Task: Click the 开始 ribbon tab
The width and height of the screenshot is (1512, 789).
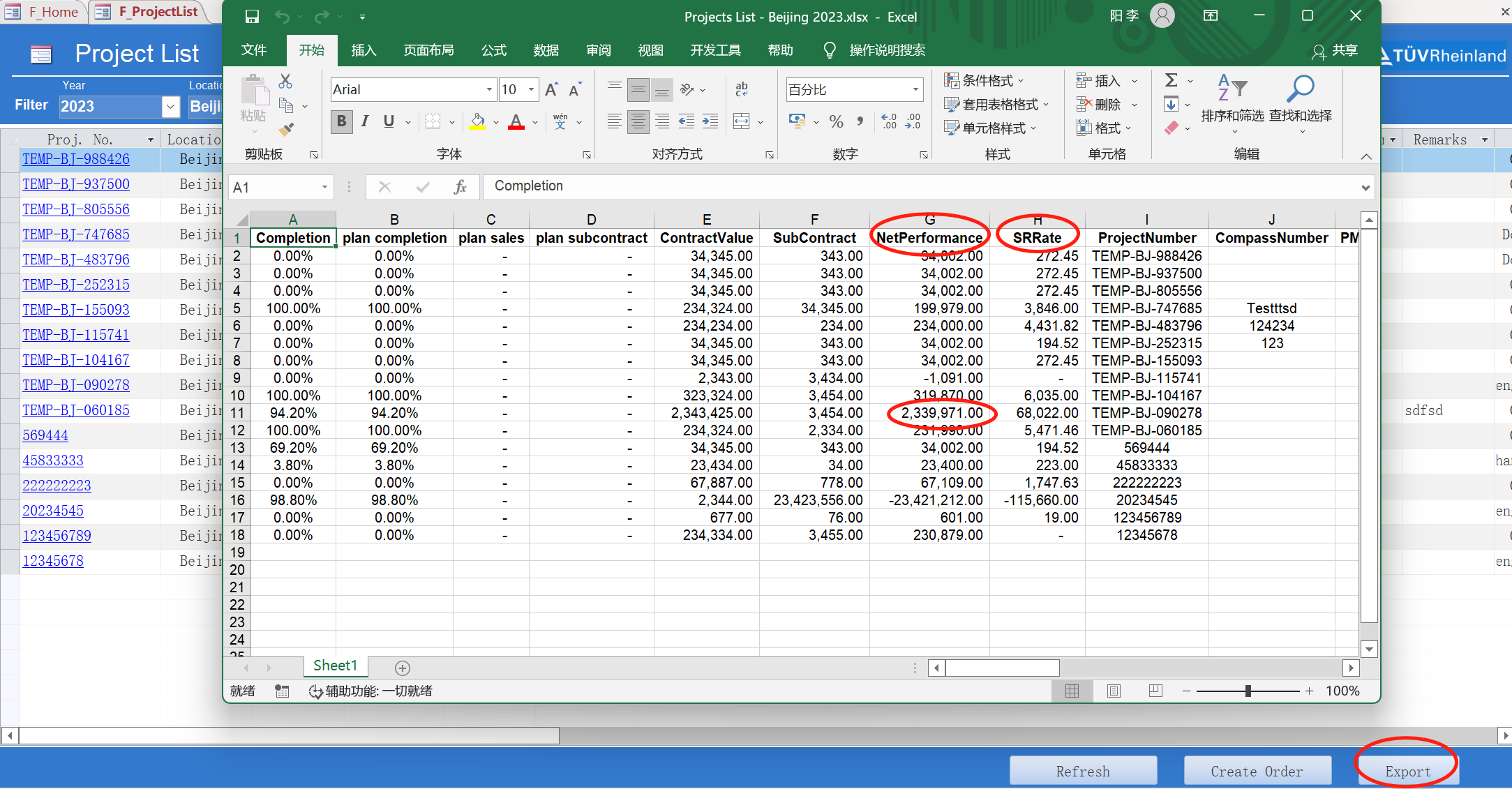Action: [312, 50]
